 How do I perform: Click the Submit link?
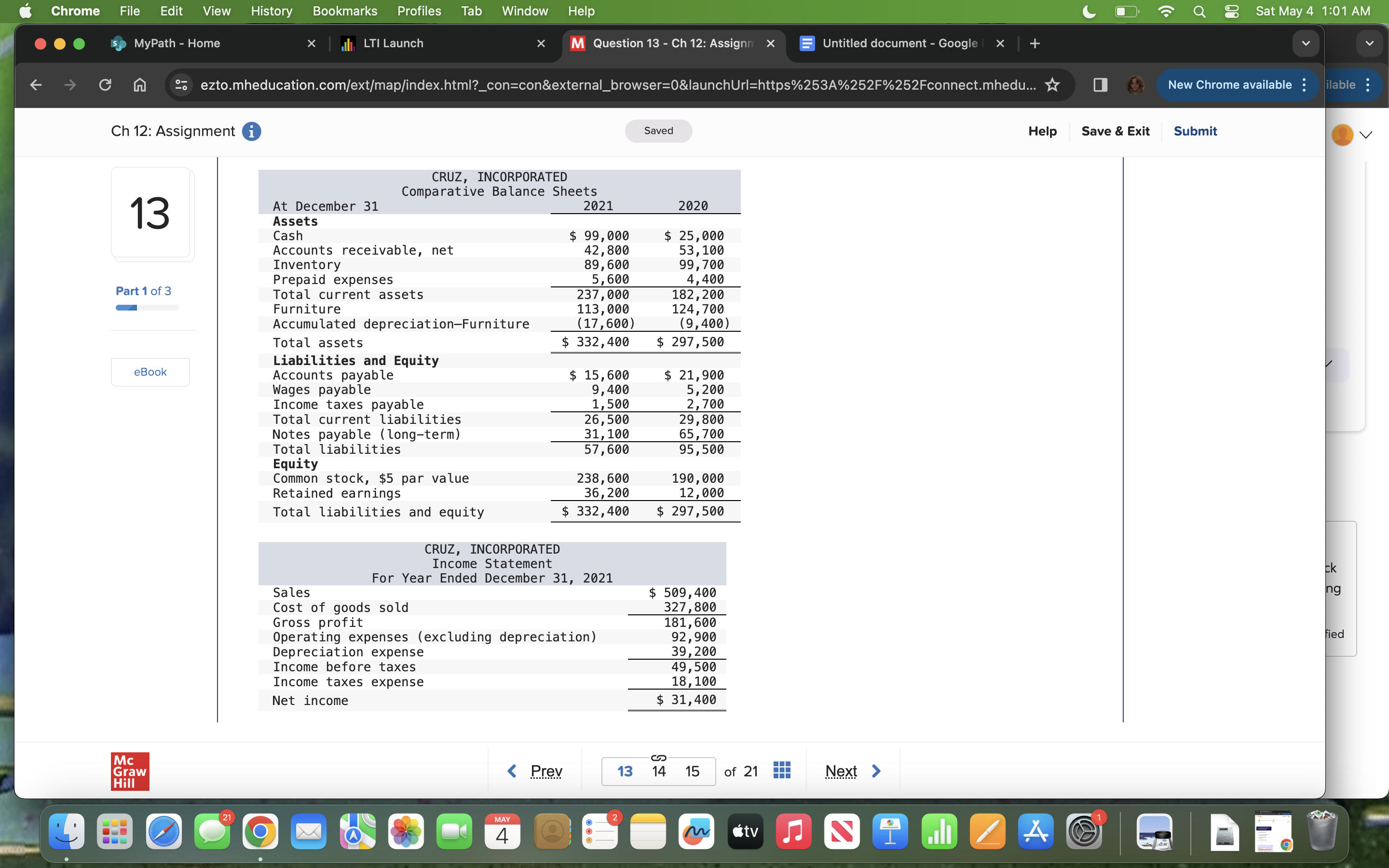pos(1195,131)
